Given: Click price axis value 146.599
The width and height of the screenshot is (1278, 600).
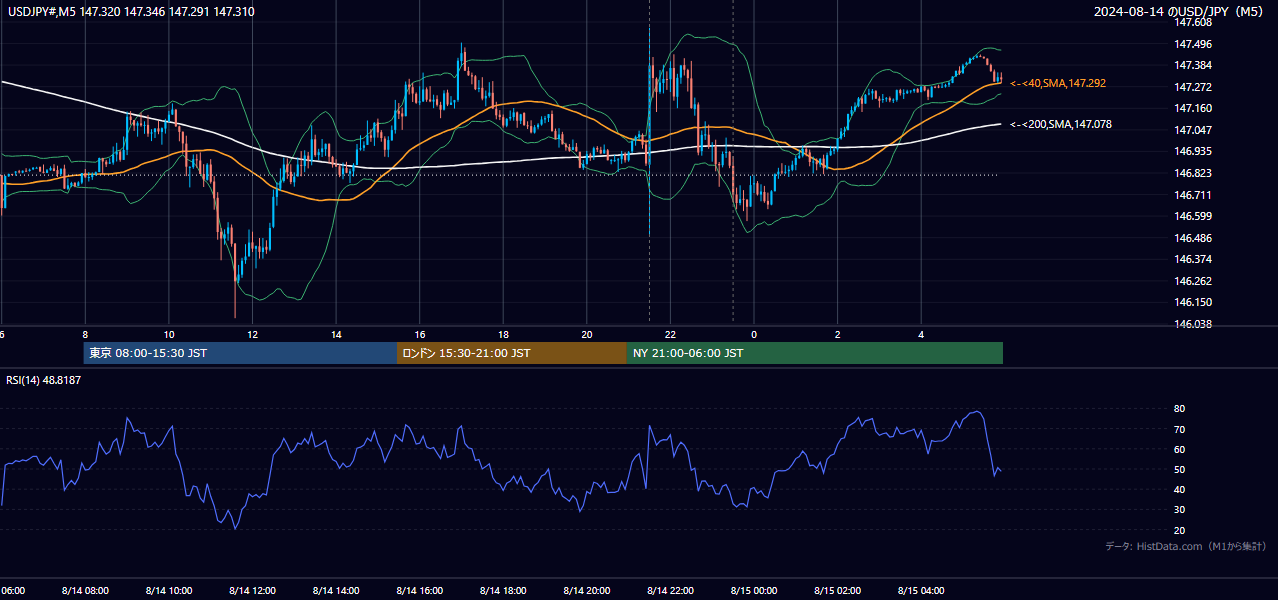Looking at the screenshot, I should (1193, 216).
